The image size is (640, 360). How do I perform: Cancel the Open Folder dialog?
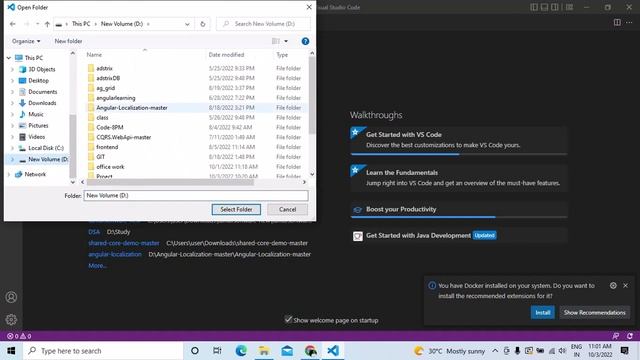(287, 209)
